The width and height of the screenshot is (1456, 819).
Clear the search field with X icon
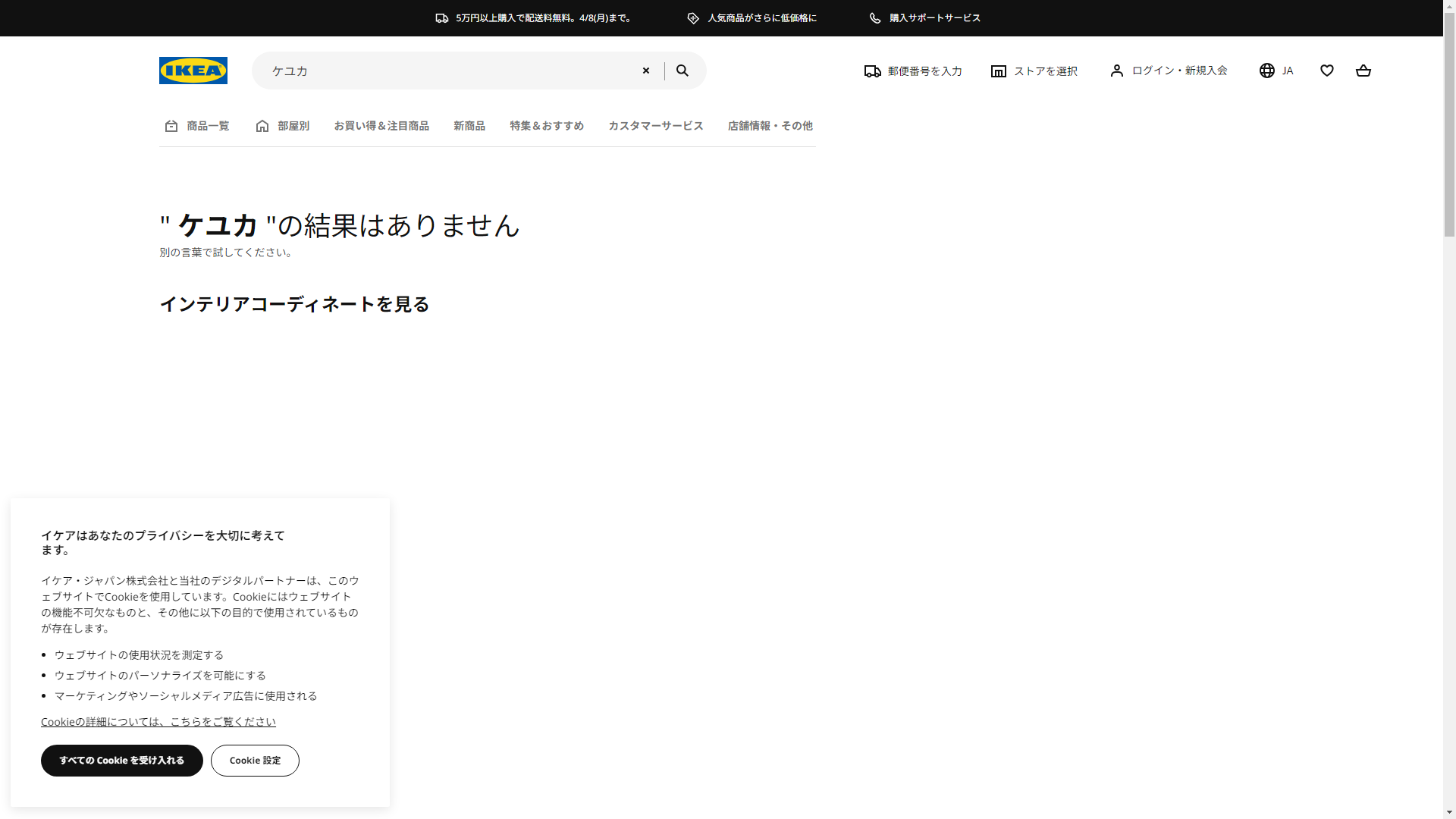click(646, 71)
